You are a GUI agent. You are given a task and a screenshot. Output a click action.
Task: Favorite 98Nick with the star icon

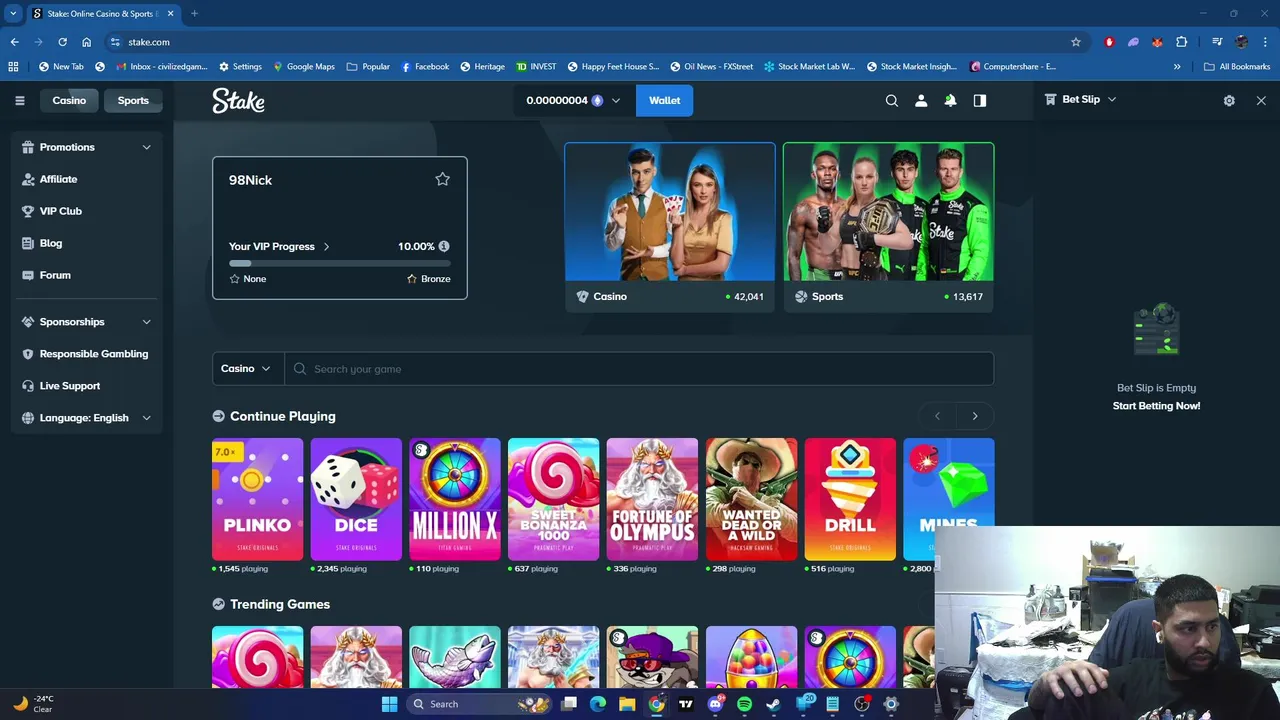(x=442, y=179)
